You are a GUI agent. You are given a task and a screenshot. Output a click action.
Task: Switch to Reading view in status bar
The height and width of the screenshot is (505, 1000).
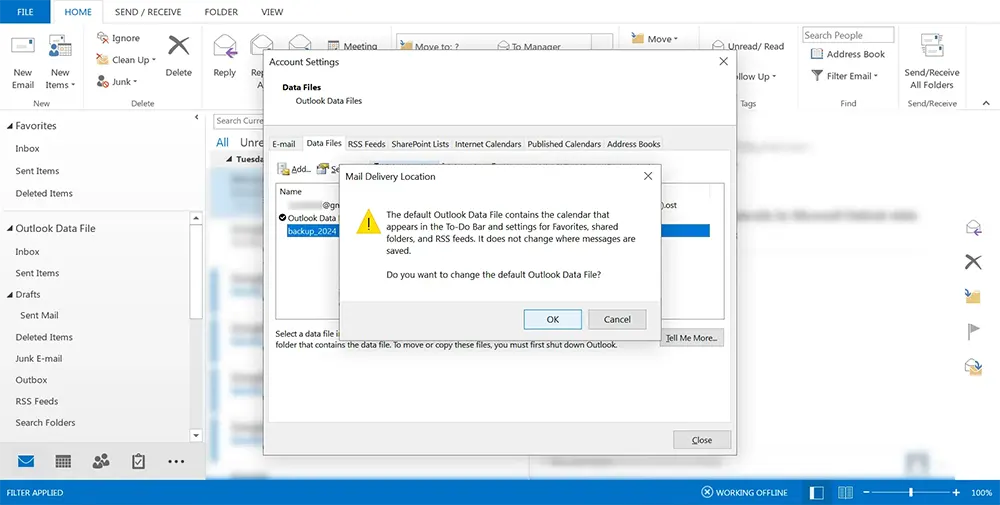pyautogui.click(x=845, y=492)
